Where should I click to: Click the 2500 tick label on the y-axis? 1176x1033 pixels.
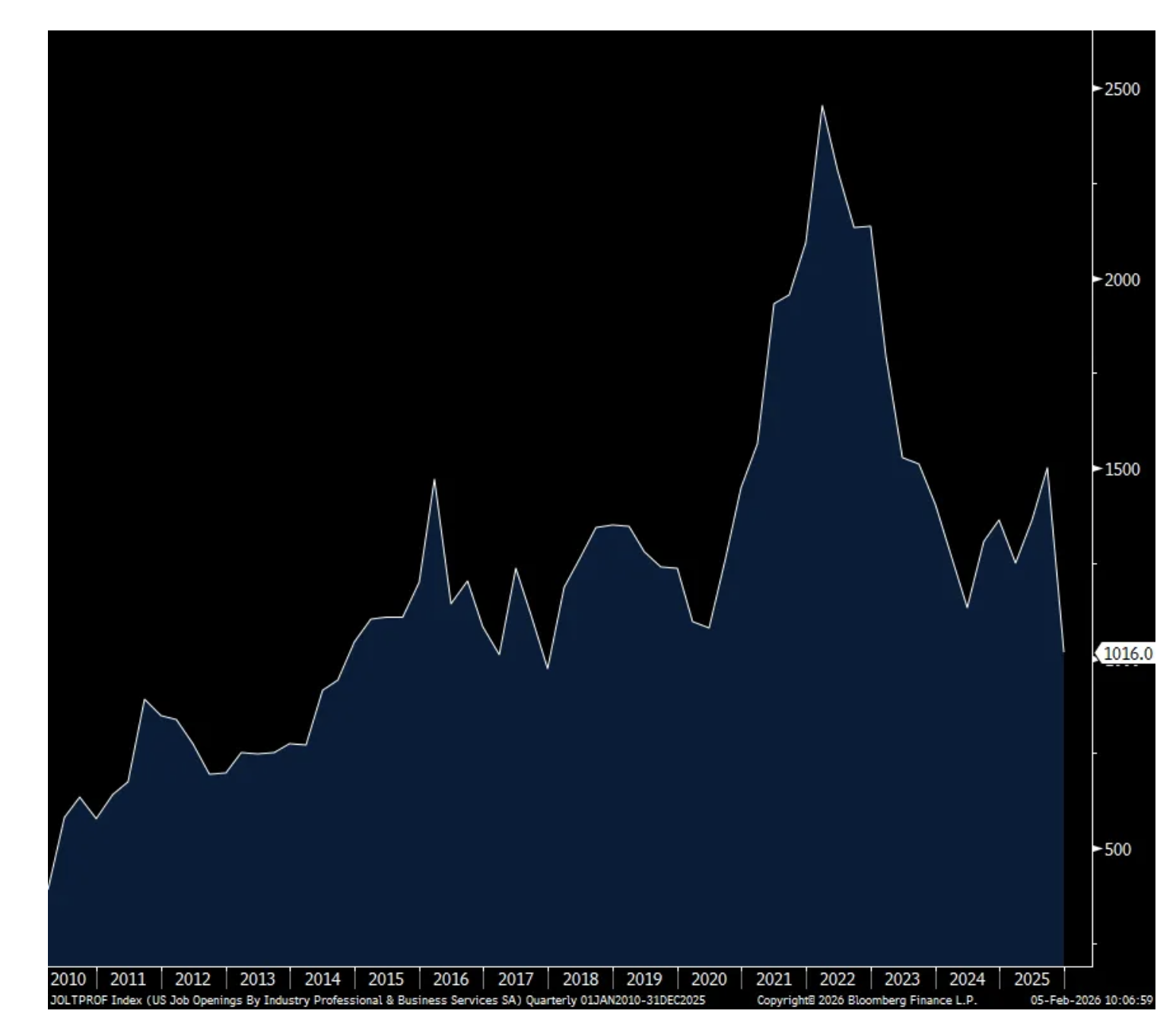[x=1122, y=89]
